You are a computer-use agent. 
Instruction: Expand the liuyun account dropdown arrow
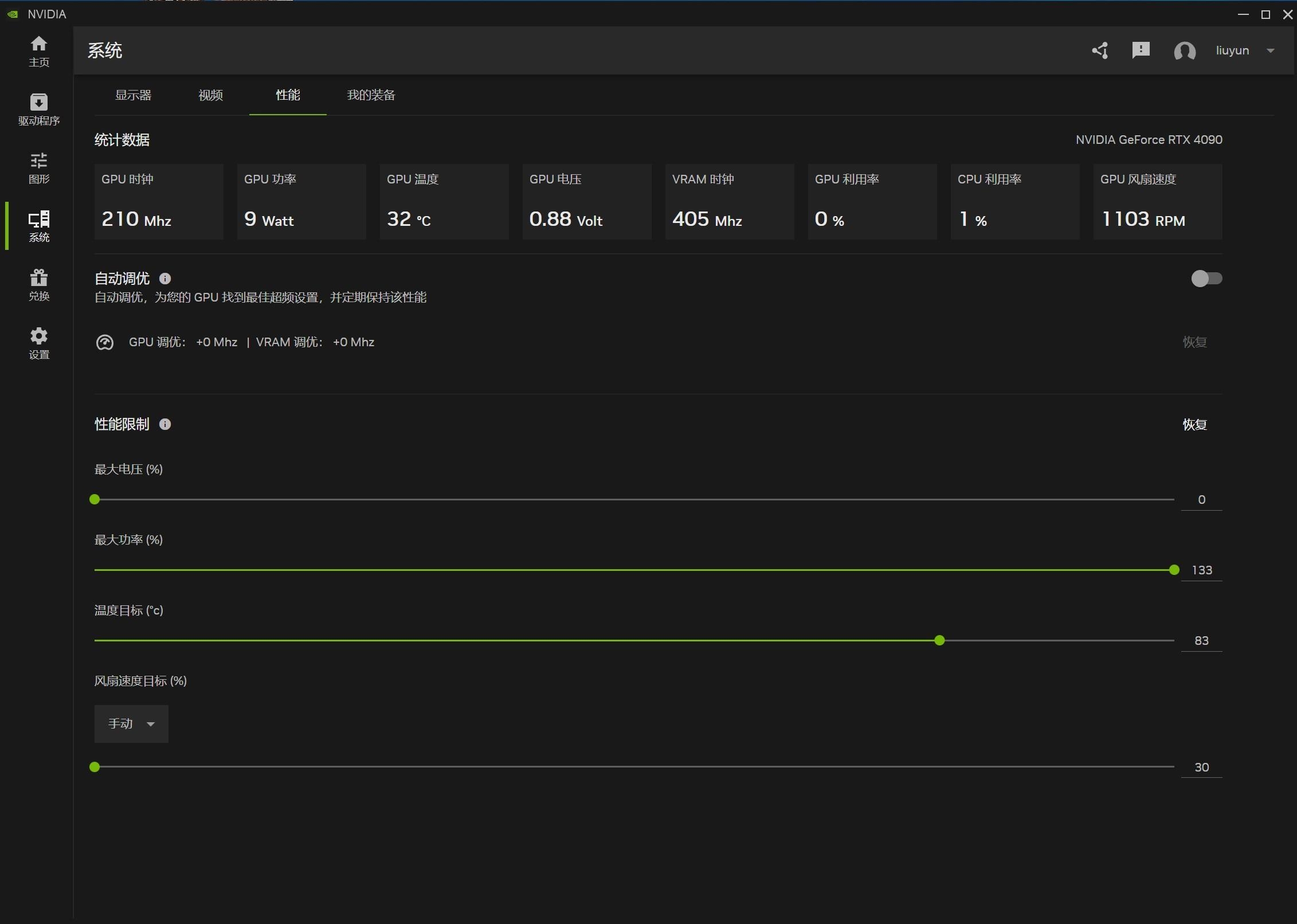(x=1271, y=50)
